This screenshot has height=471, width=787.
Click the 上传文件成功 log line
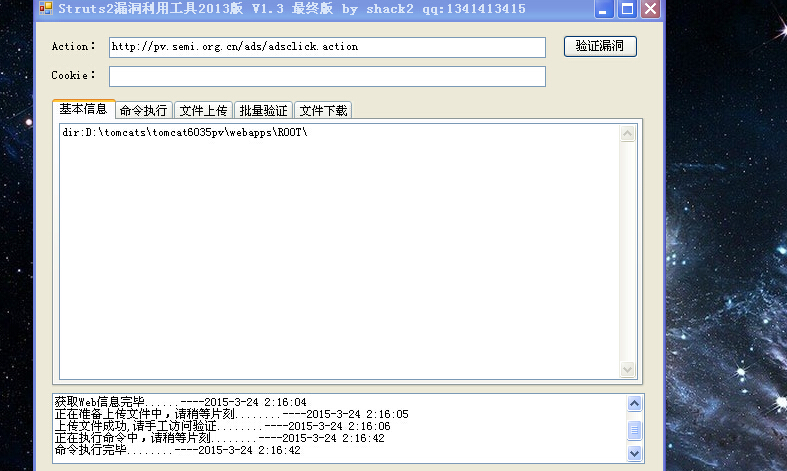[222, 426]
